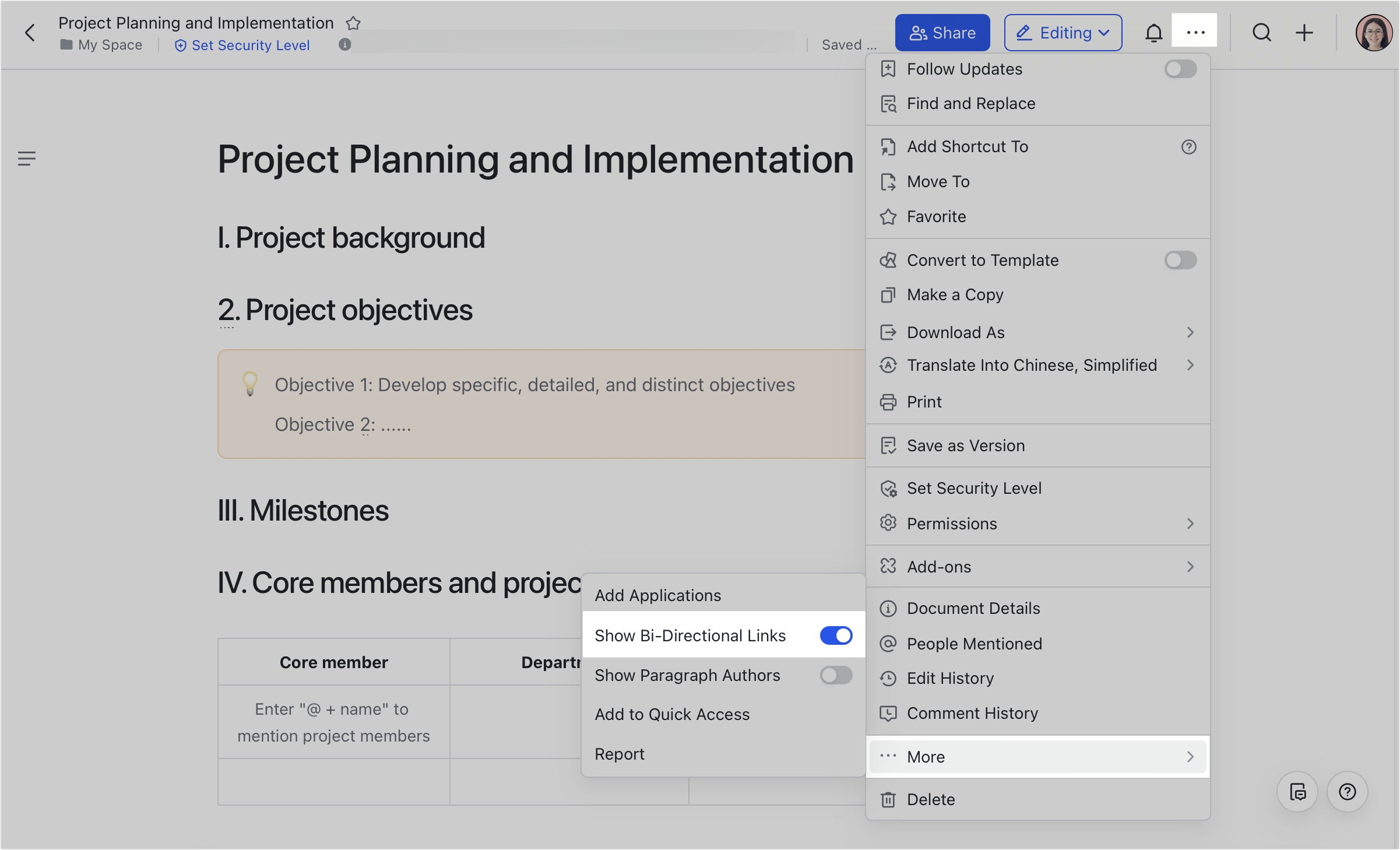Open the Editing mode dropdown
The width and height of the screenshot is (1400, 850).
(x=1063, y=33)
